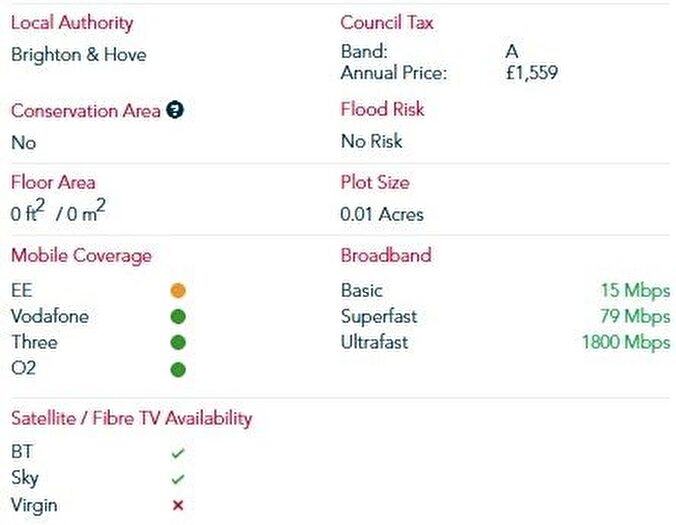Click the green Sky availability checkmark

[178, 479]
